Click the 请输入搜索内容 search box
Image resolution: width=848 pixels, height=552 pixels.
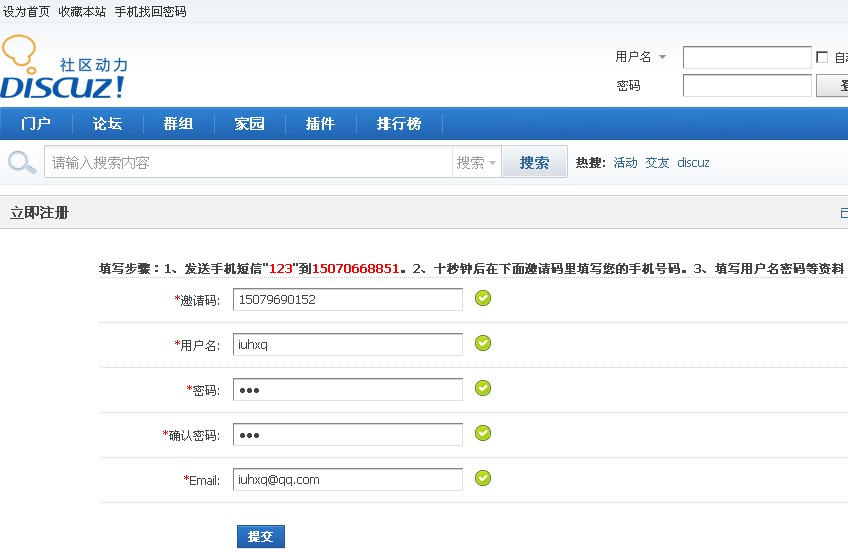coord(248,162)
